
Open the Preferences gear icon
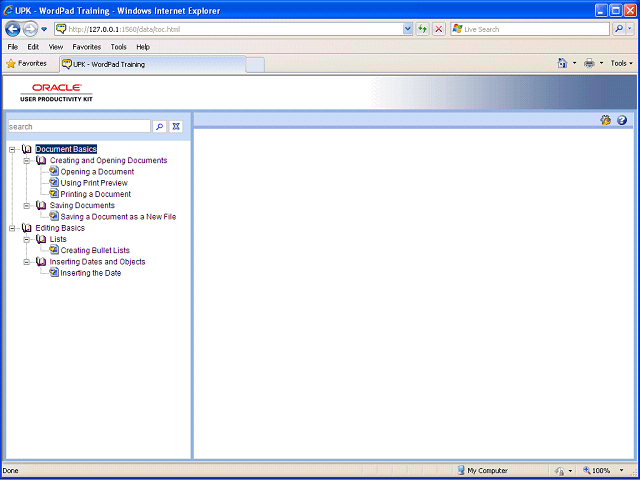coord(605,120)
